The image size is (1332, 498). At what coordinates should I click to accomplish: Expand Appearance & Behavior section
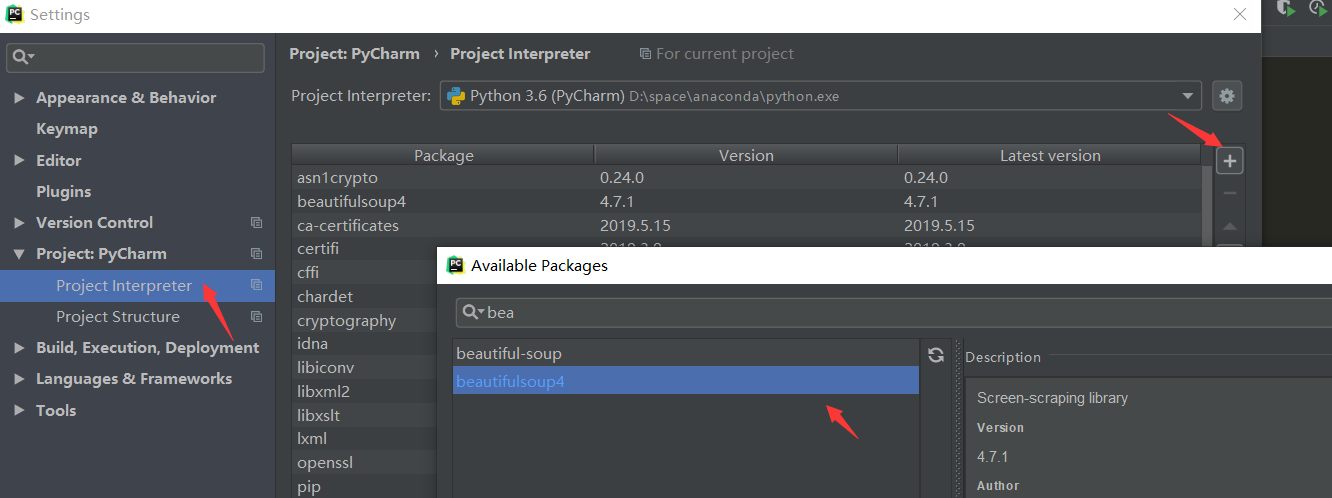pos(19,97)
